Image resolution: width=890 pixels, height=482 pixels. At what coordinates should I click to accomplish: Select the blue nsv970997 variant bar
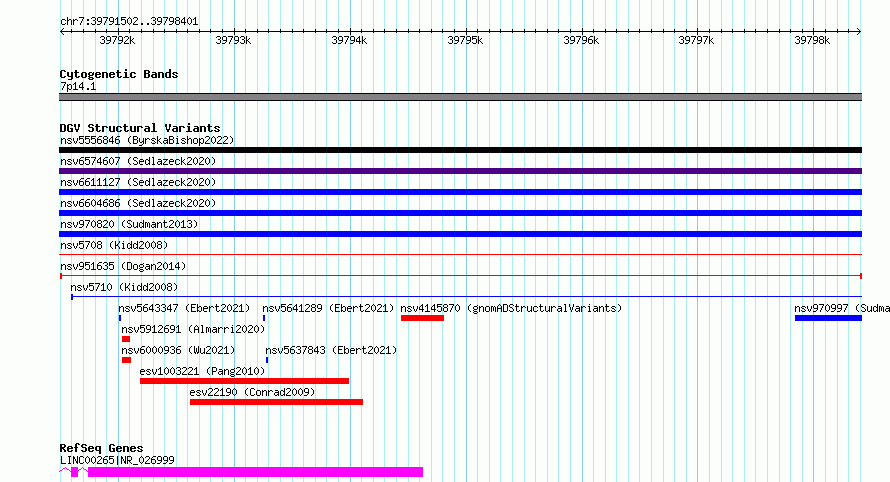point(828,318)
